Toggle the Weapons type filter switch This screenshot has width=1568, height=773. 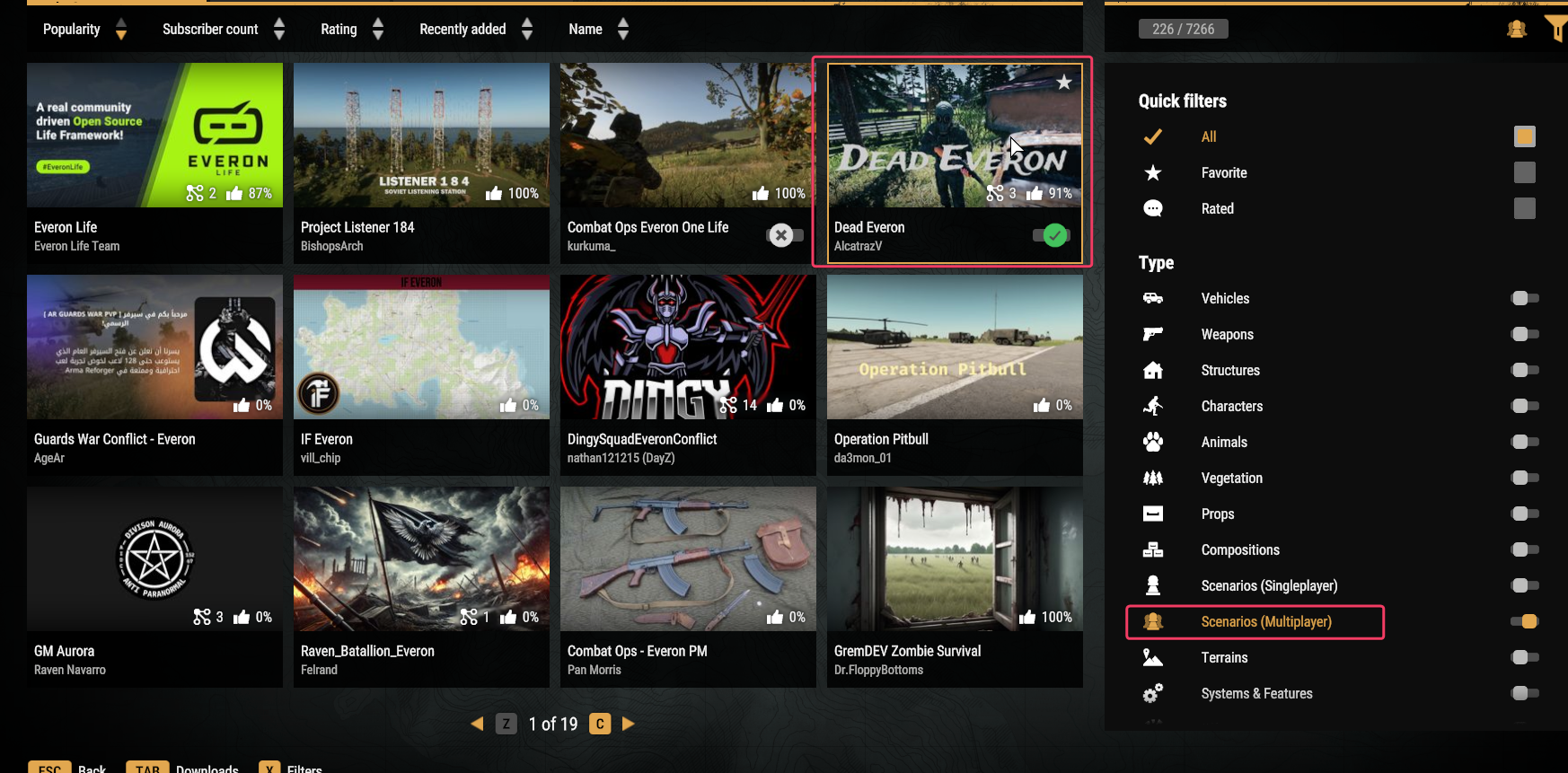[1525, 334]
